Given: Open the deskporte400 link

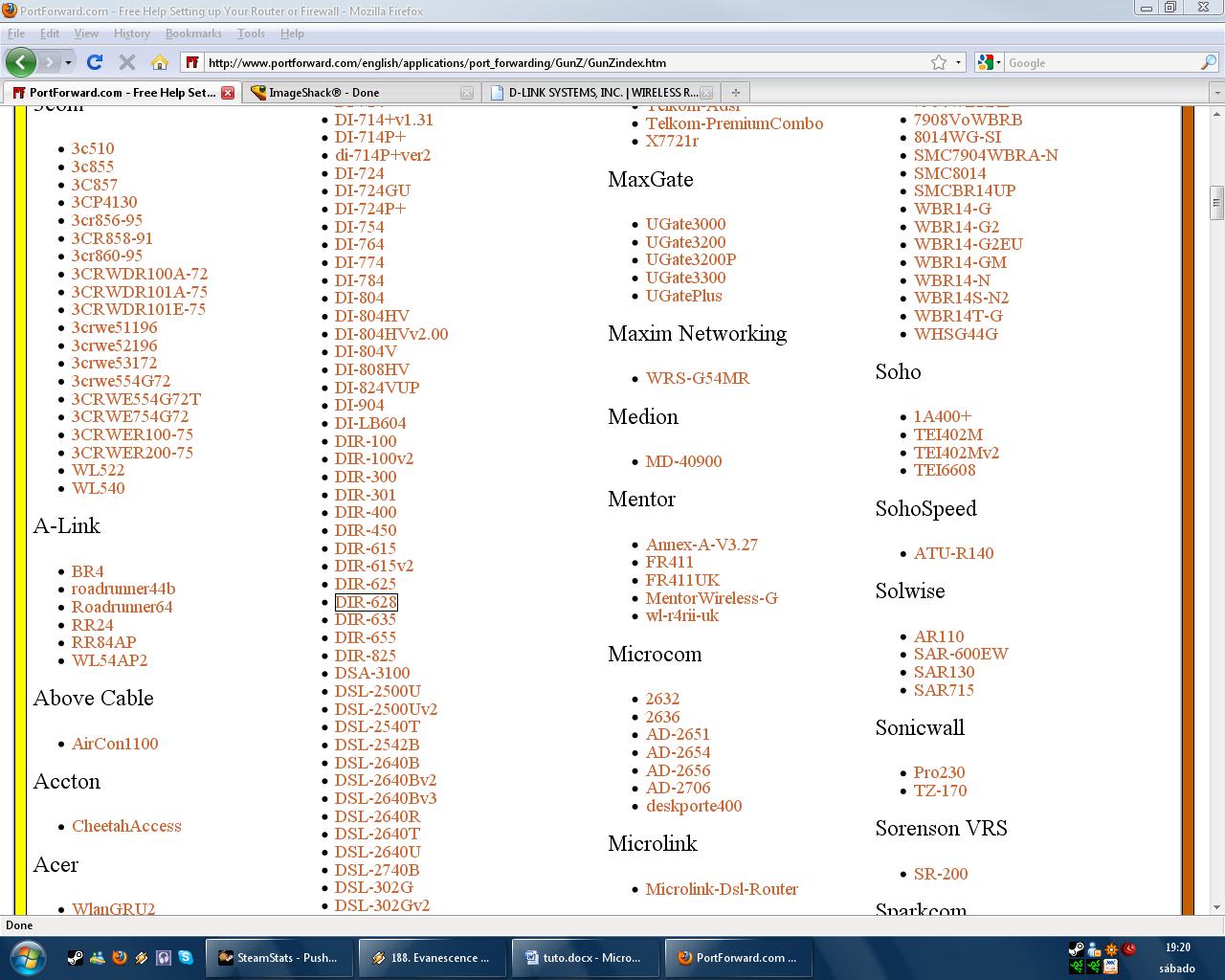Looking at the screenshot, I should coord(694,806).
